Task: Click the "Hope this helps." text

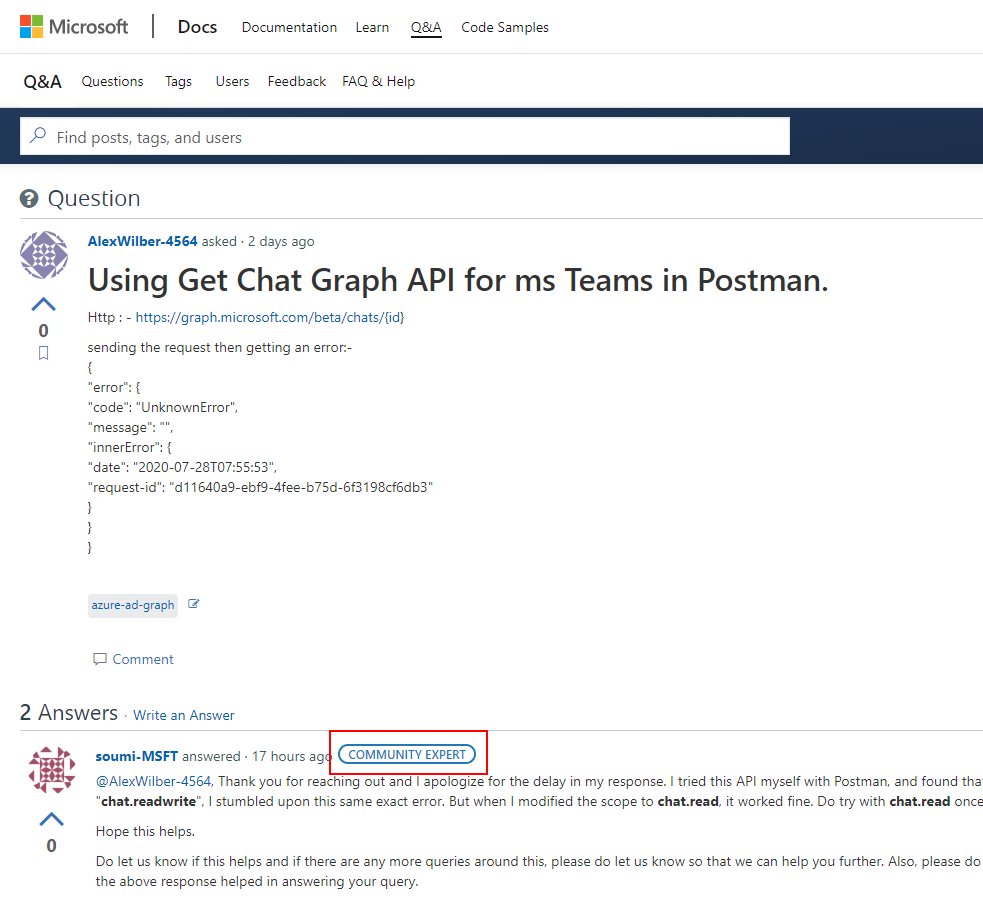Action: point(145,831)
